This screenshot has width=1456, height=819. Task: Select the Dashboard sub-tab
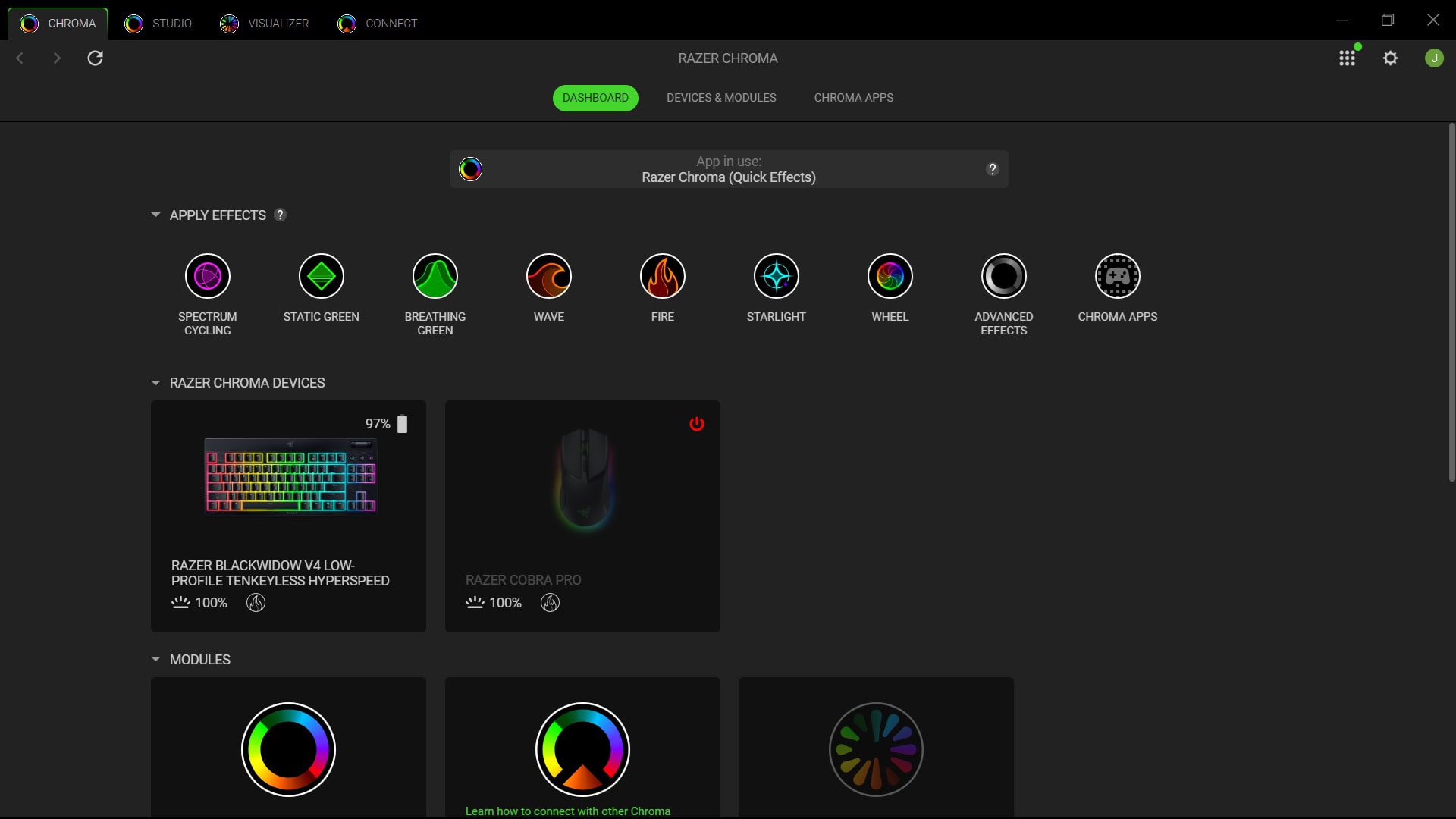point(595,98)
